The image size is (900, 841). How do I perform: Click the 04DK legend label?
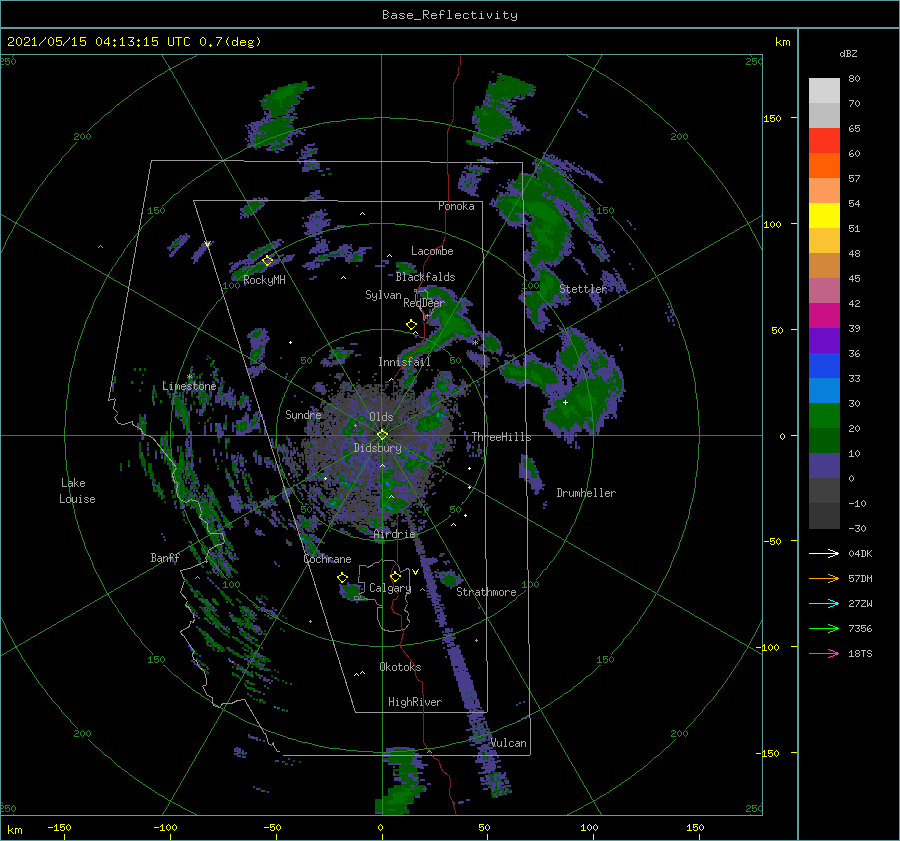coord(860,553)
